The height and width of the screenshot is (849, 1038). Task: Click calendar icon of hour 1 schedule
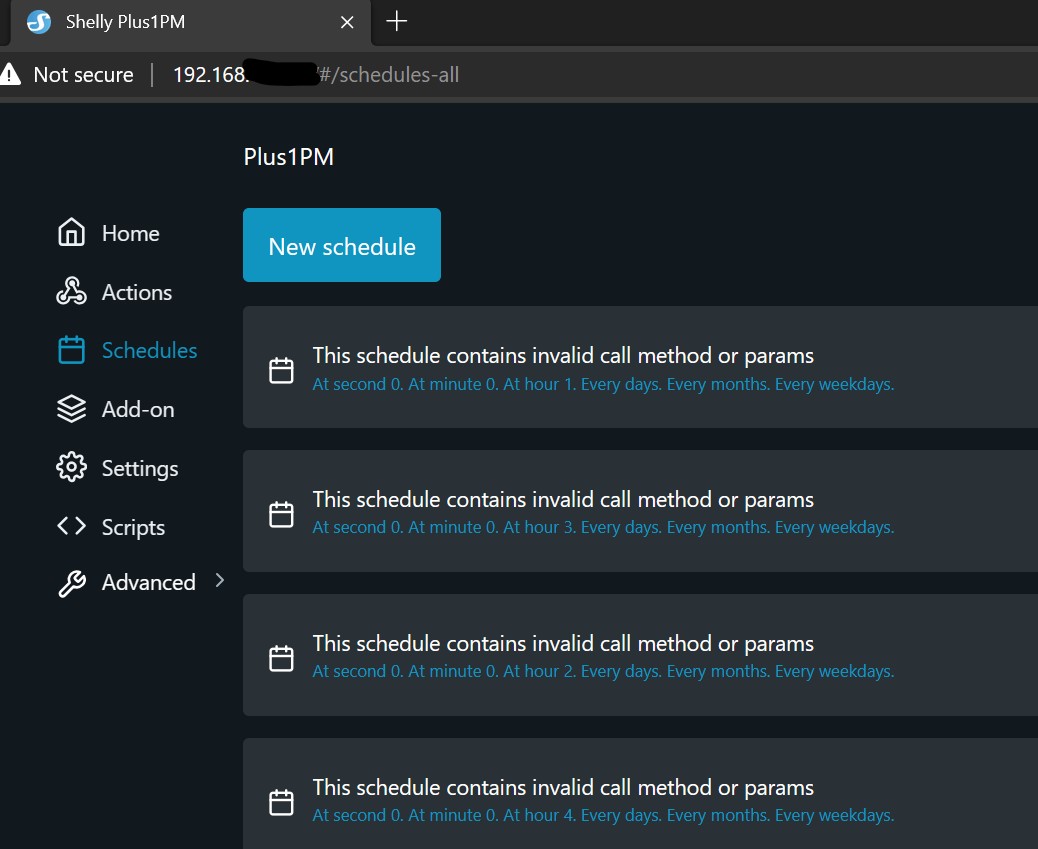pyautogui.click(x=281, y=370)
